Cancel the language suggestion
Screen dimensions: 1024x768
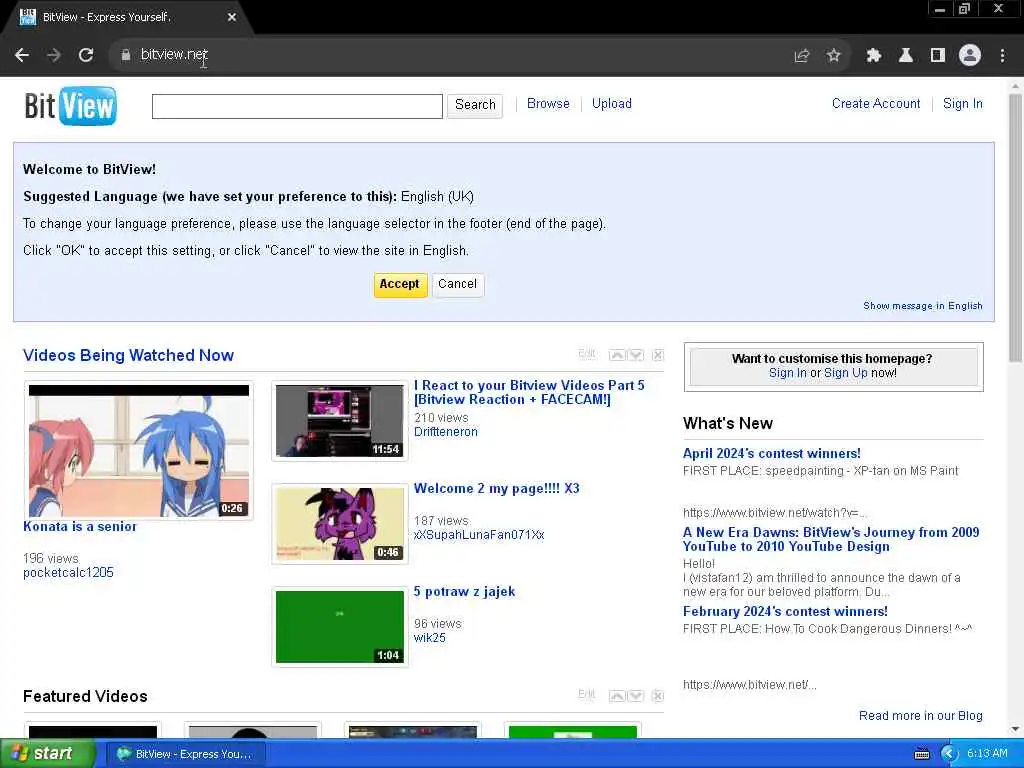coord(458,285)
